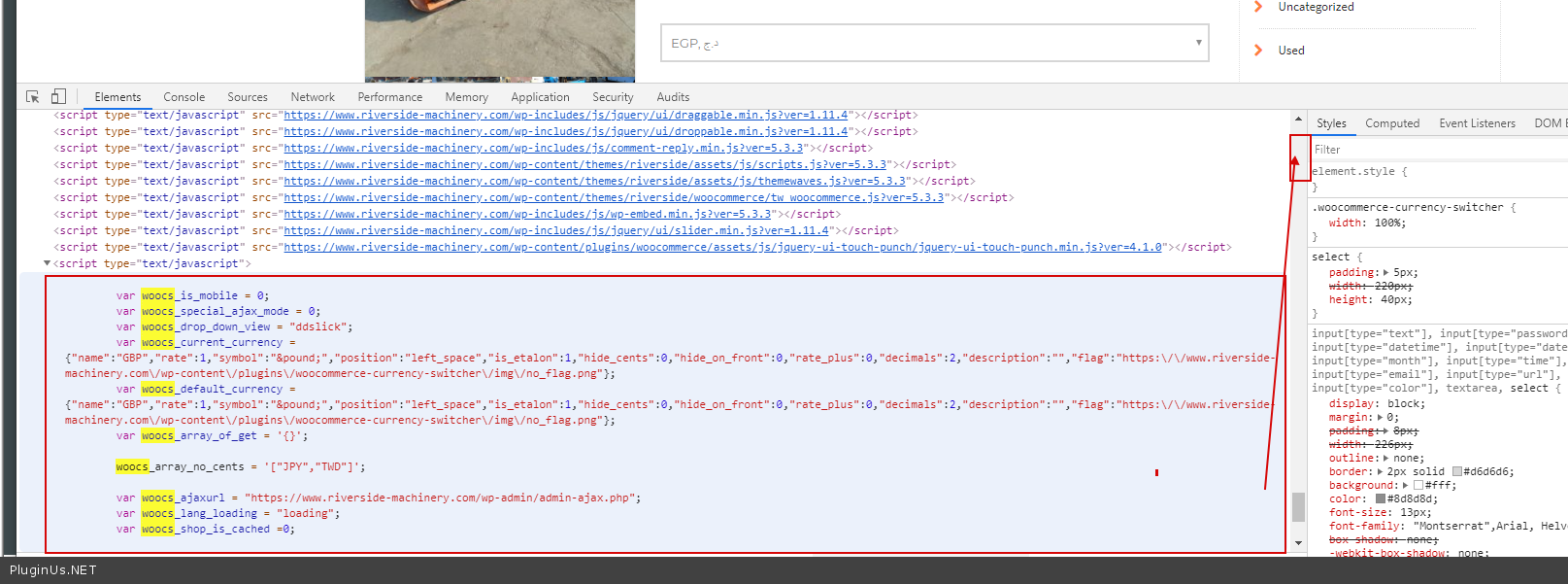Toggle the device toolbar icon

tap(58, 96)
